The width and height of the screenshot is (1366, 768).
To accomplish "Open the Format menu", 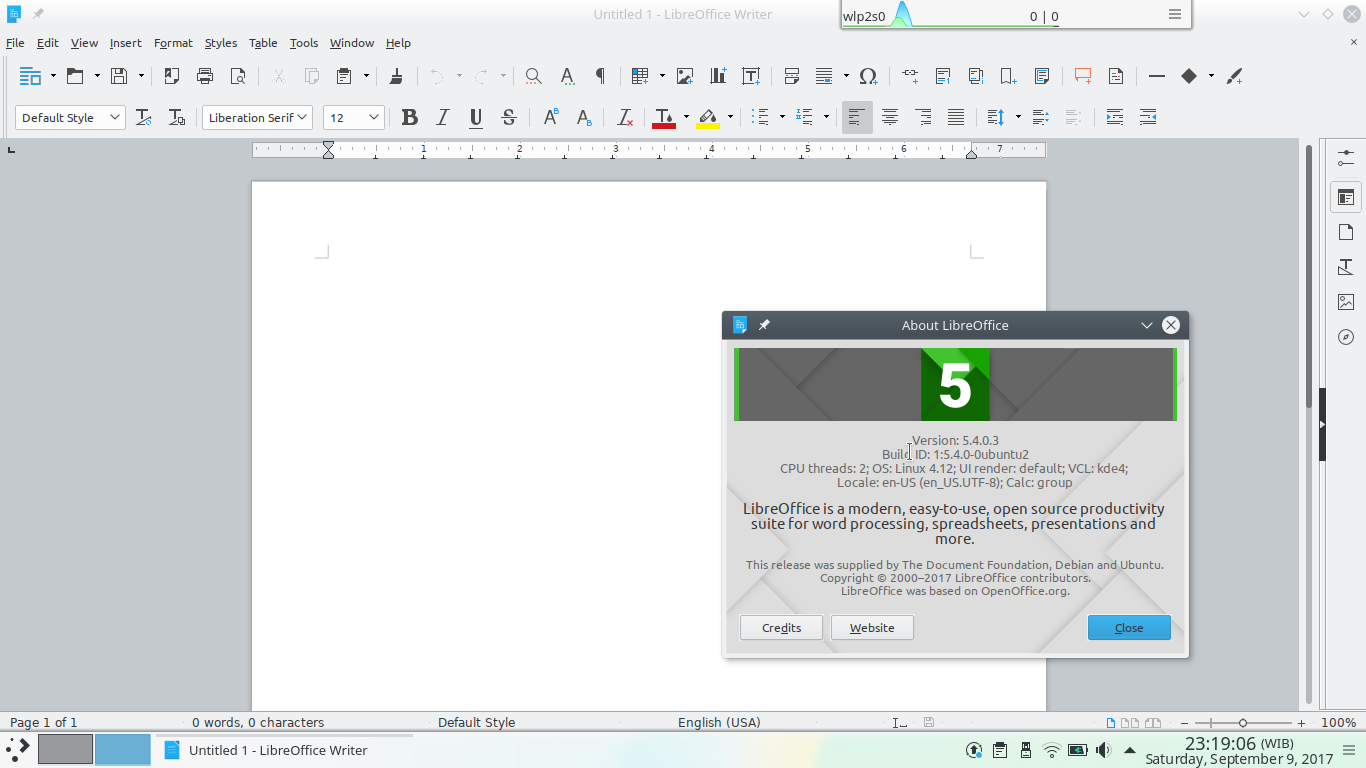I will point(173,43).
